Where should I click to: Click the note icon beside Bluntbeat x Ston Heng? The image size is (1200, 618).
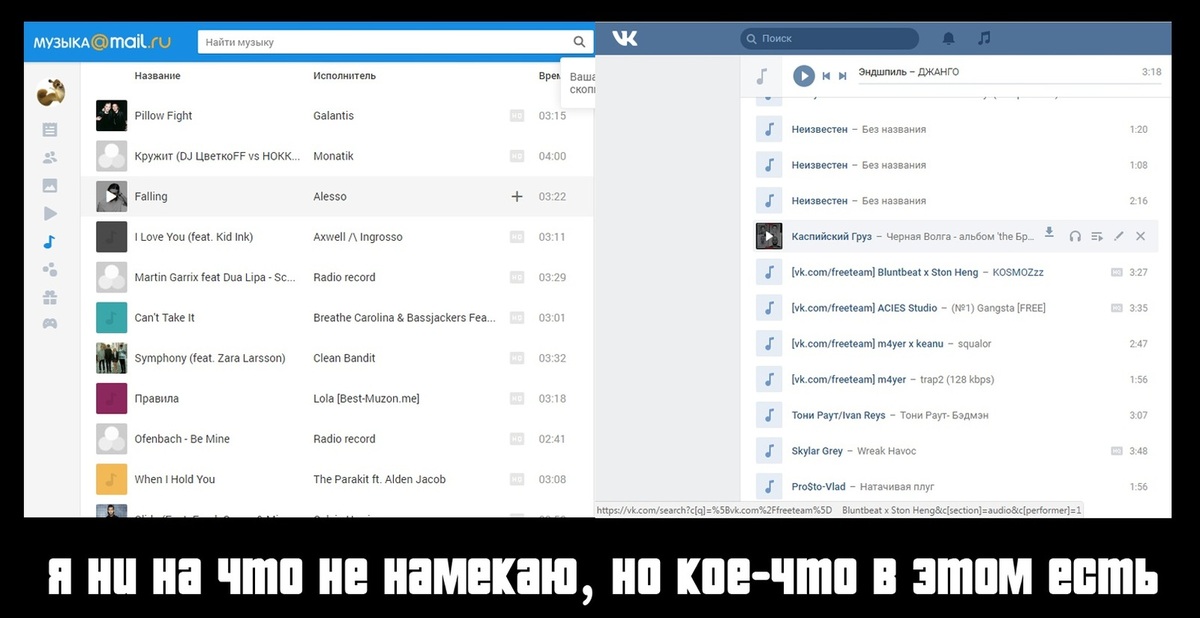[768, 272]
